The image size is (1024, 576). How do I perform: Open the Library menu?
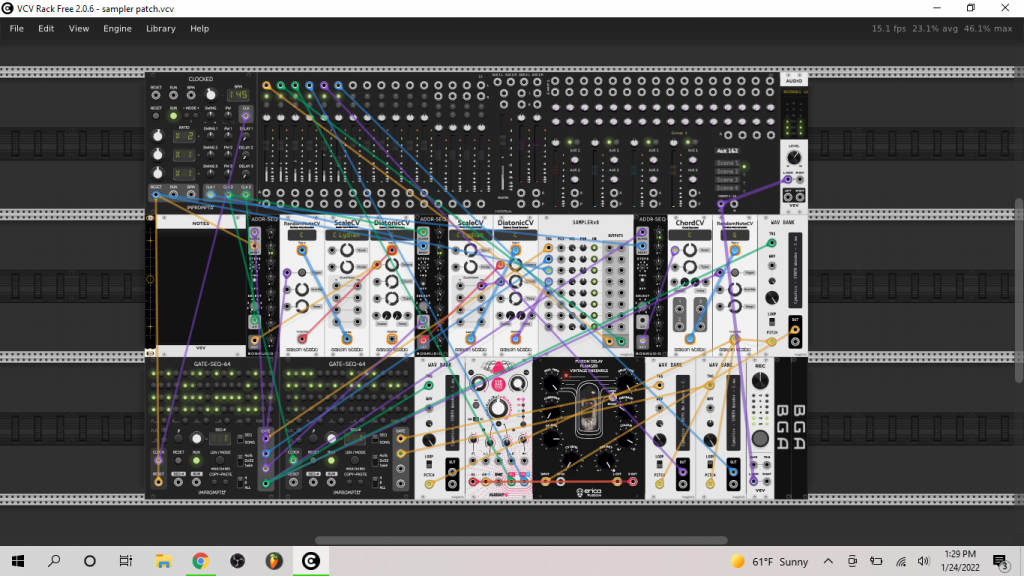tap(161, 29)
